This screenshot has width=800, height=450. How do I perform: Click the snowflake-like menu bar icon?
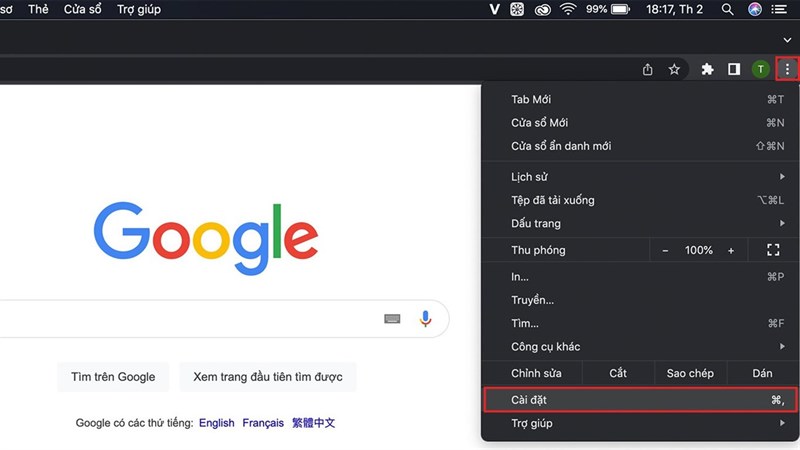517,9
